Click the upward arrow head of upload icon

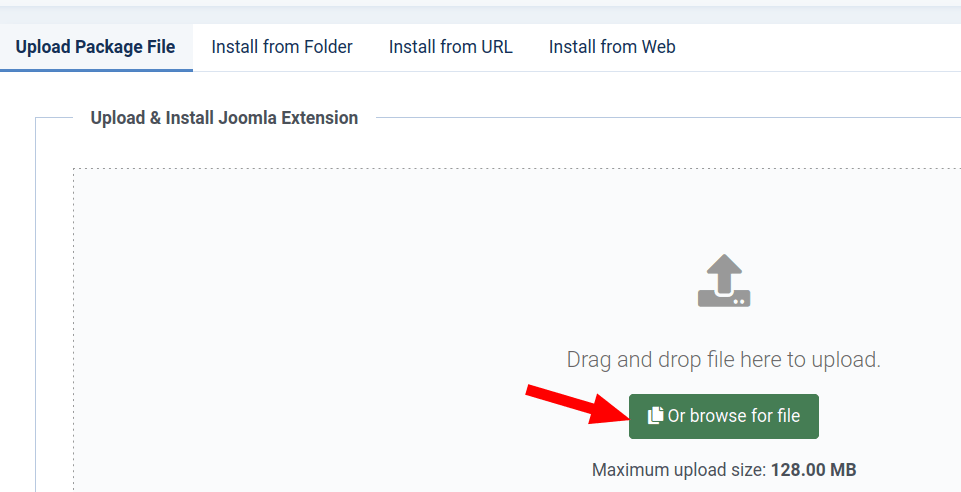(x=724, y=265)
